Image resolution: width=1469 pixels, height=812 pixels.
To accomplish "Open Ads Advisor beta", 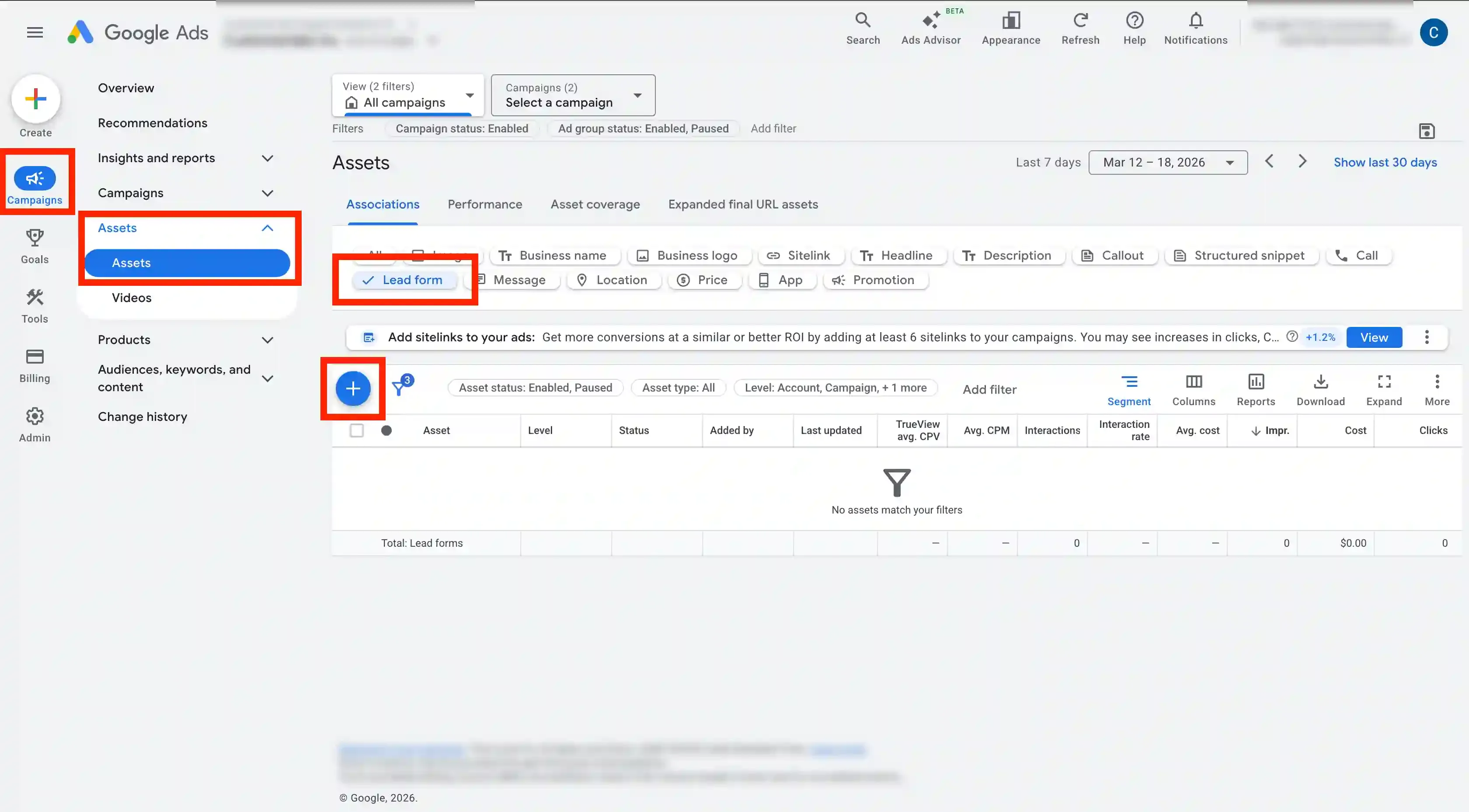I will tap(931, 28).
